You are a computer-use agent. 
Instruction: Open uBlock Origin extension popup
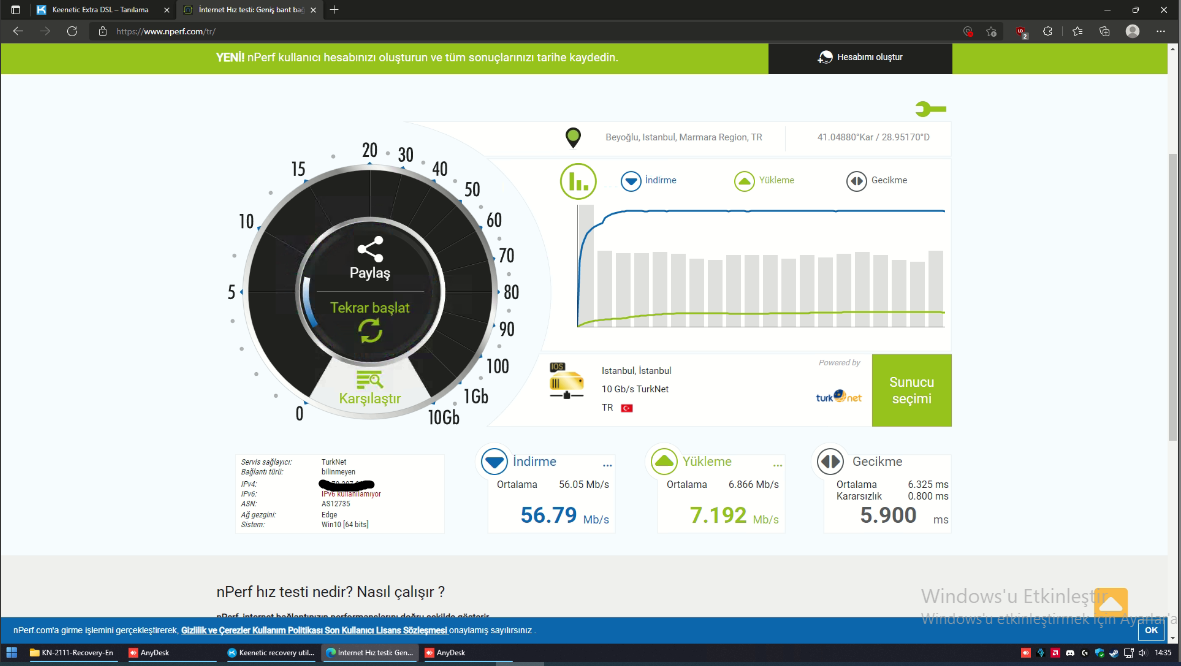click(1022, 32)
